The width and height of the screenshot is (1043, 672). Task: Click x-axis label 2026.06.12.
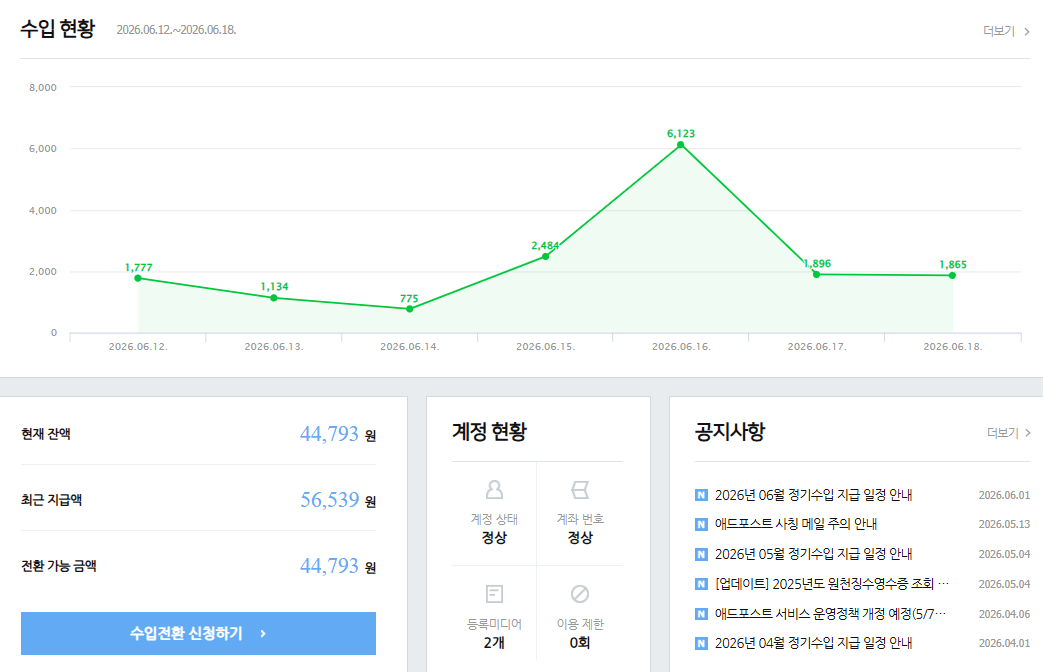138,347
